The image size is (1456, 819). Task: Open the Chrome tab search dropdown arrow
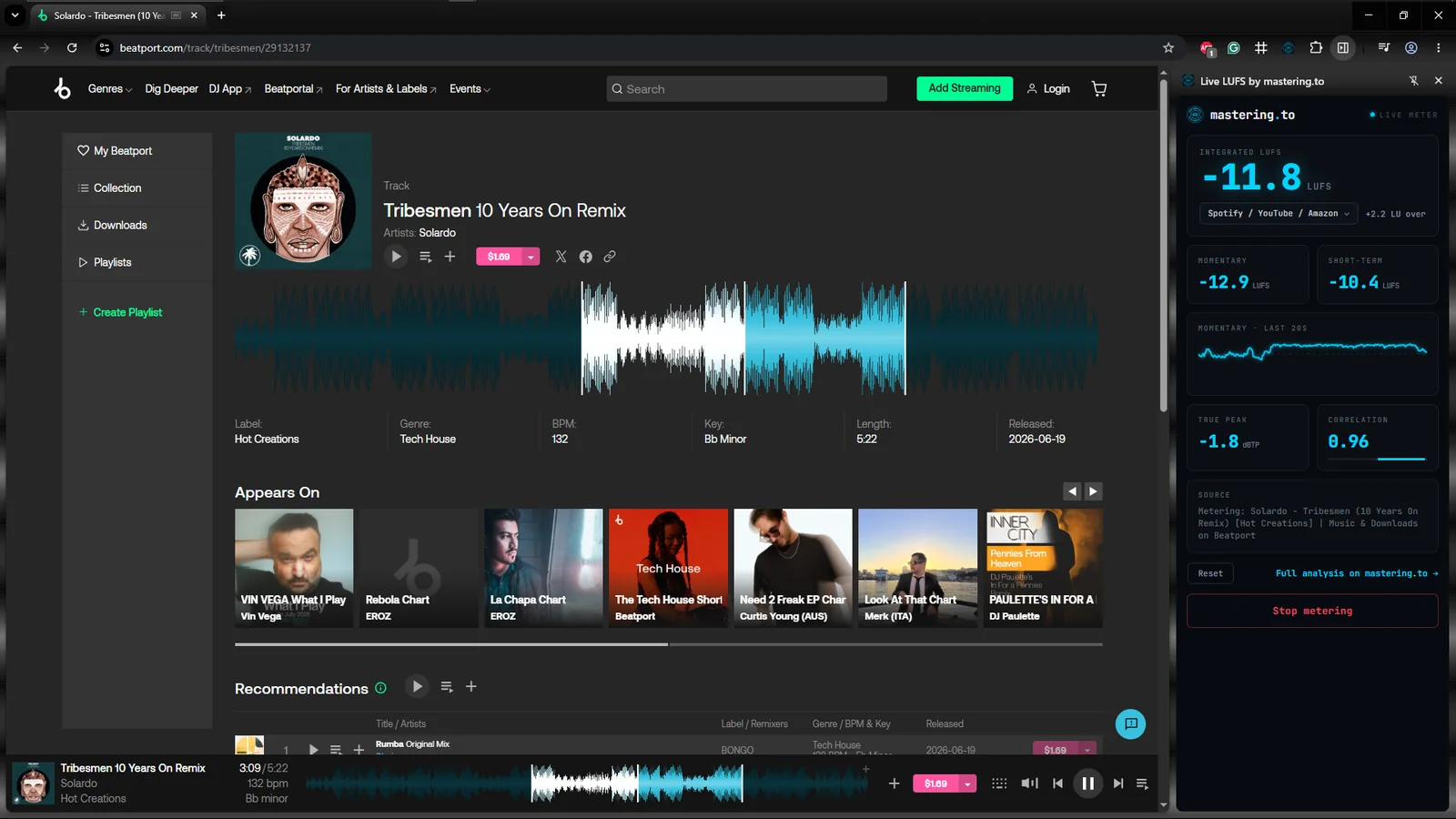(15, 15)
